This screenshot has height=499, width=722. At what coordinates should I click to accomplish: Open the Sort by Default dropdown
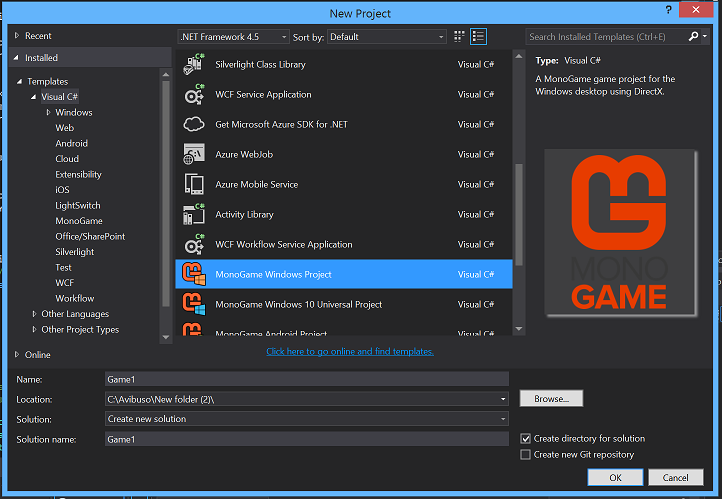coord(387,37)
